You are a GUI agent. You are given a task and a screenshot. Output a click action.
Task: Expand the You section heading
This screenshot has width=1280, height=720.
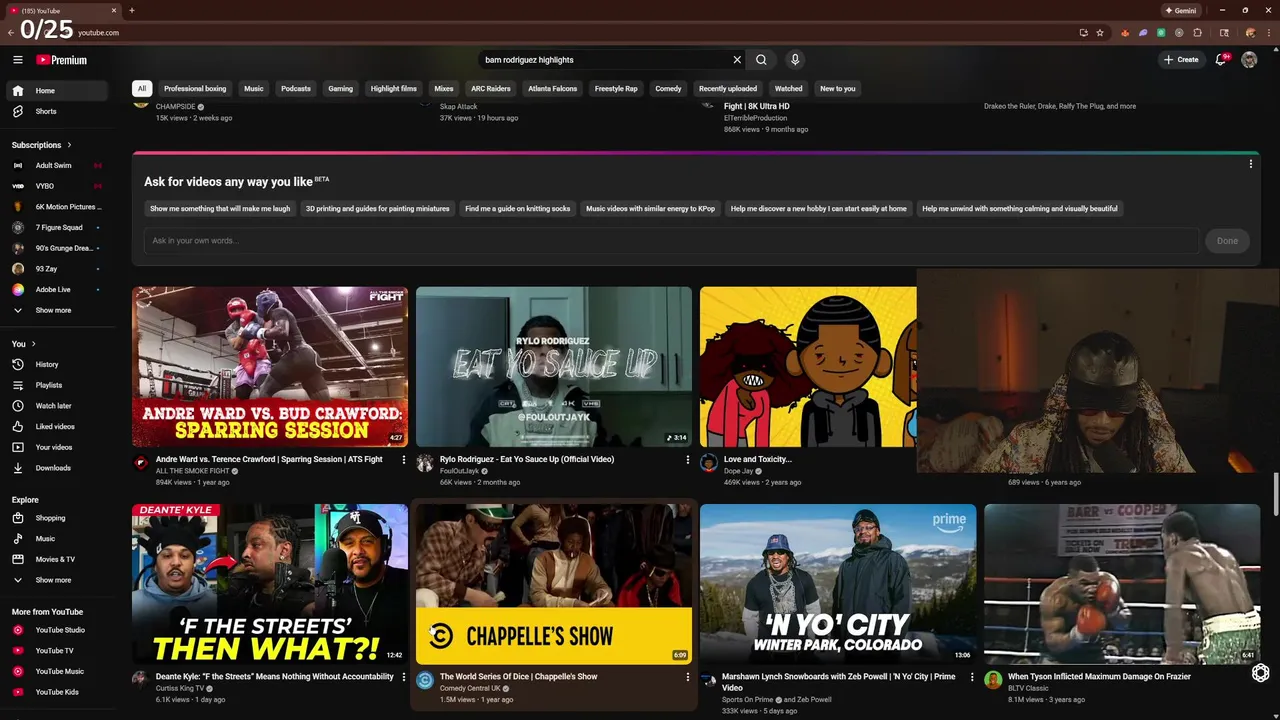[24, 344]
